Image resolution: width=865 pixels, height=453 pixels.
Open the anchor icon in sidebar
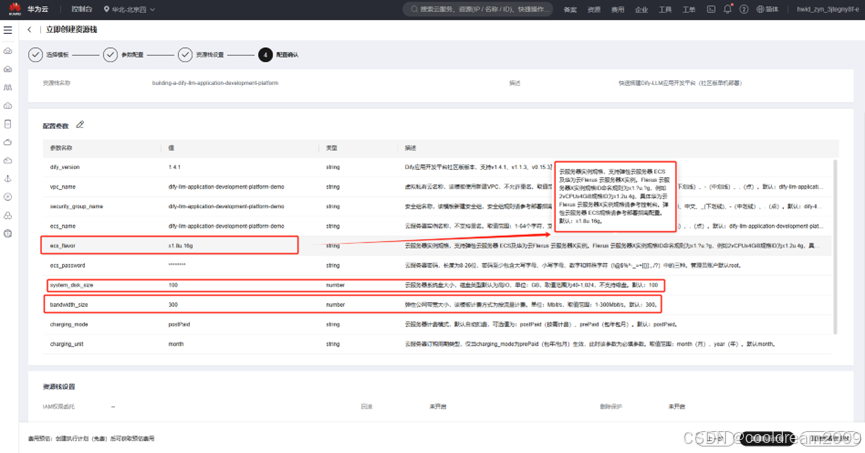(8, 179)
